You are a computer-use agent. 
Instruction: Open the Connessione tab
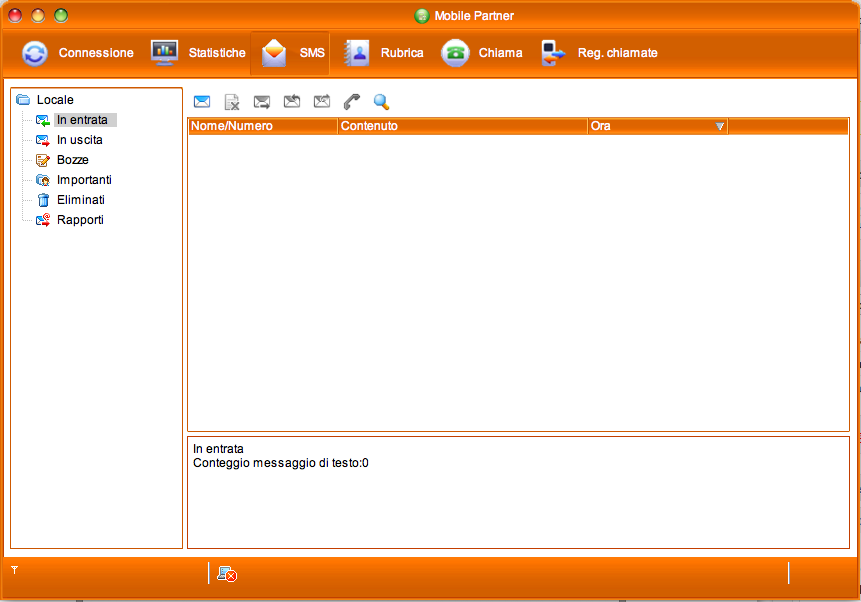coord(78,53)
